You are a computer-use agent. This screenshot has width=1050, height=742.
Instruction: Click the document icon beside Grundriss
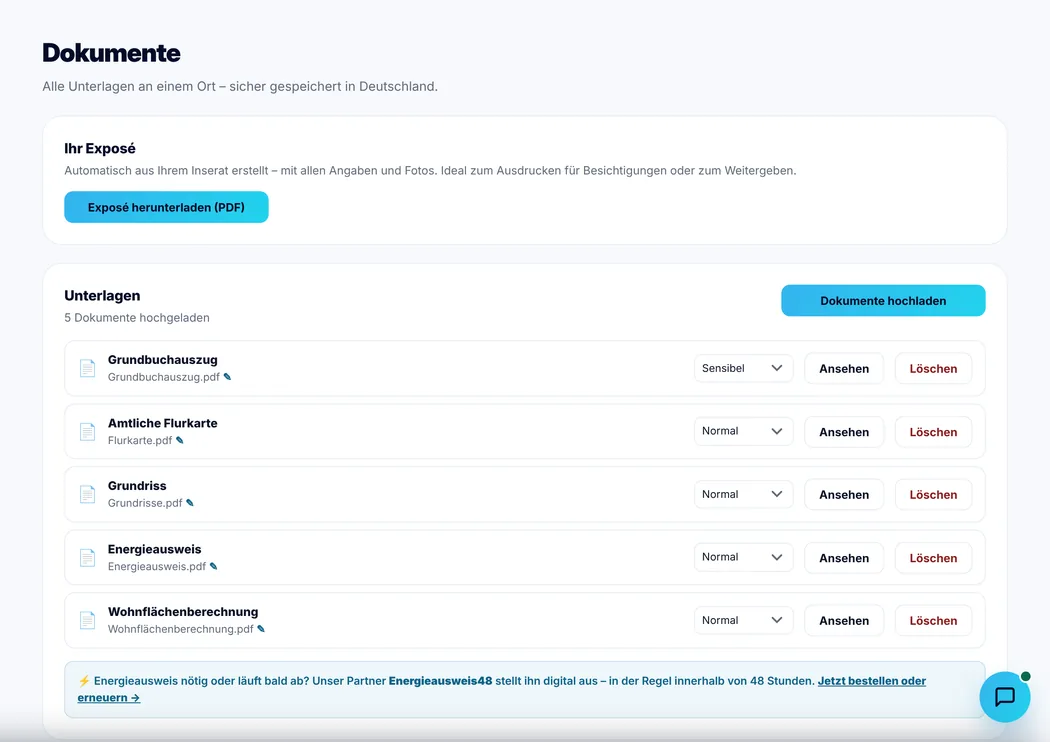click(x=88, y=494)
